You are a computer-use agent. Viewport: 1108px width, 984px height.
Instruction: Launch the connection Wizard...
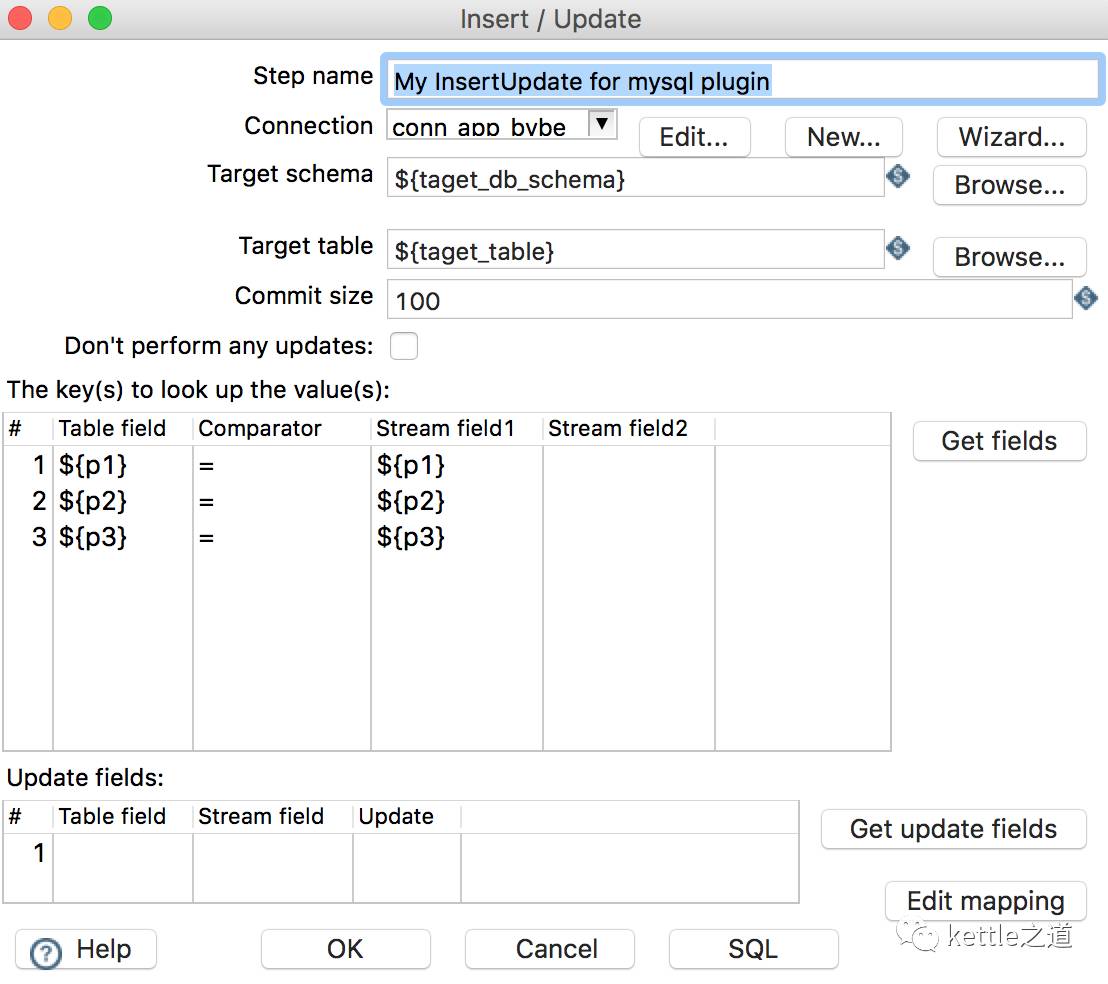(1011, 137)
